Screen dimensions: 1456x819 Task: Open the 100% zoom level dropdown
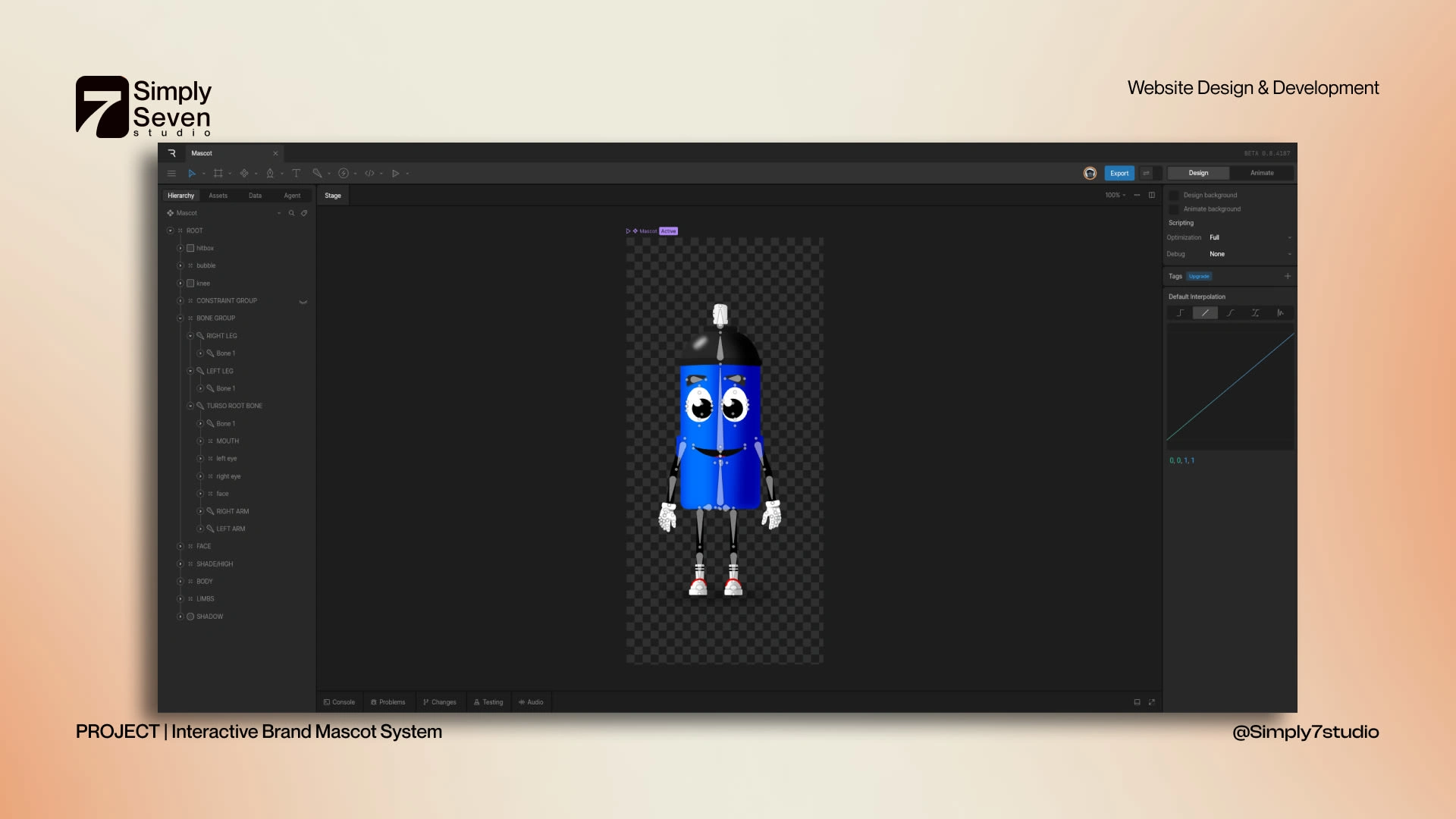[x=1115, y=196]
